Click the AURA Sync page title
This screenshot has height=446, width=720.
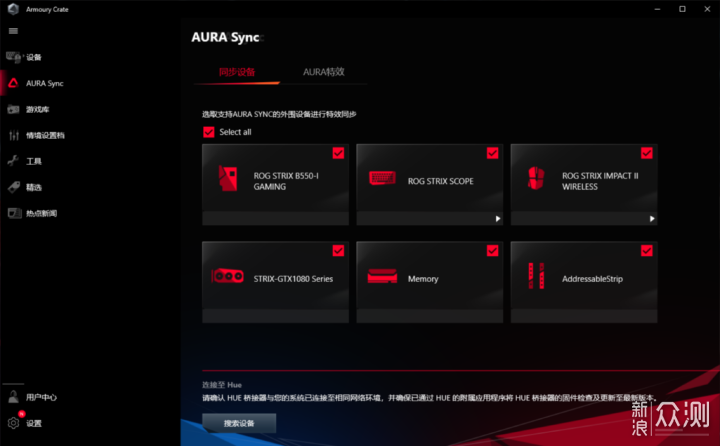click(x=225, y=37)
